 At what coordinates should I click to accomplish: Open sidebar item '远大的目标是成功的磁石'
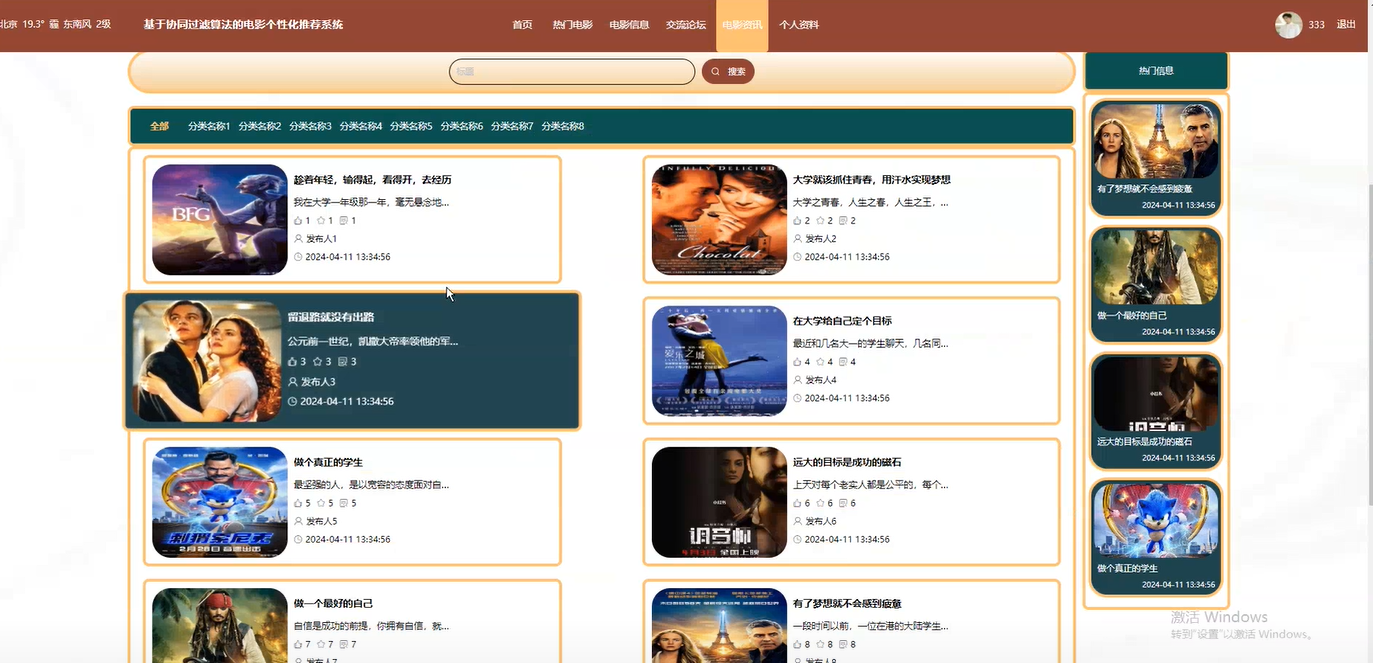(x=1156, y=410)
